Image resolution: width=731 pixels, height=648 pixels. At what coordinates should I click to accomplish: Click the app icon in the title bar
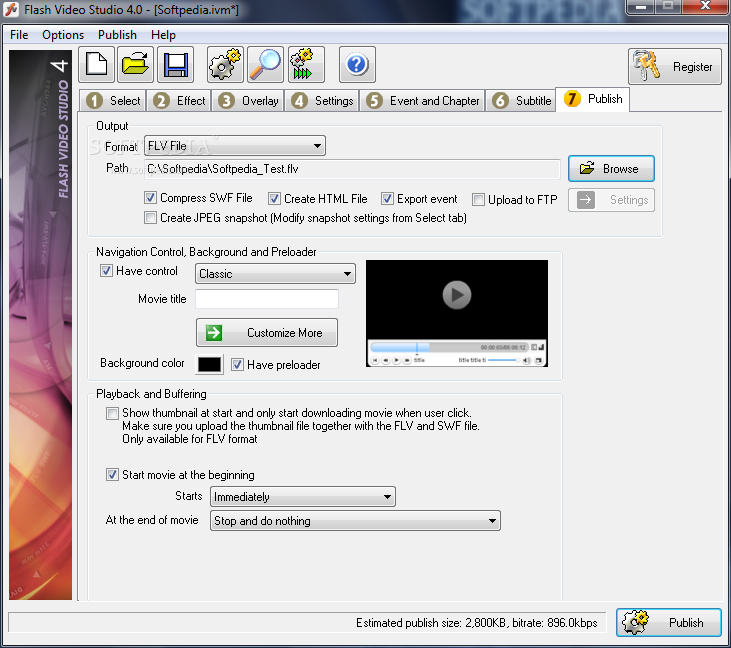[x=11, y=9]
